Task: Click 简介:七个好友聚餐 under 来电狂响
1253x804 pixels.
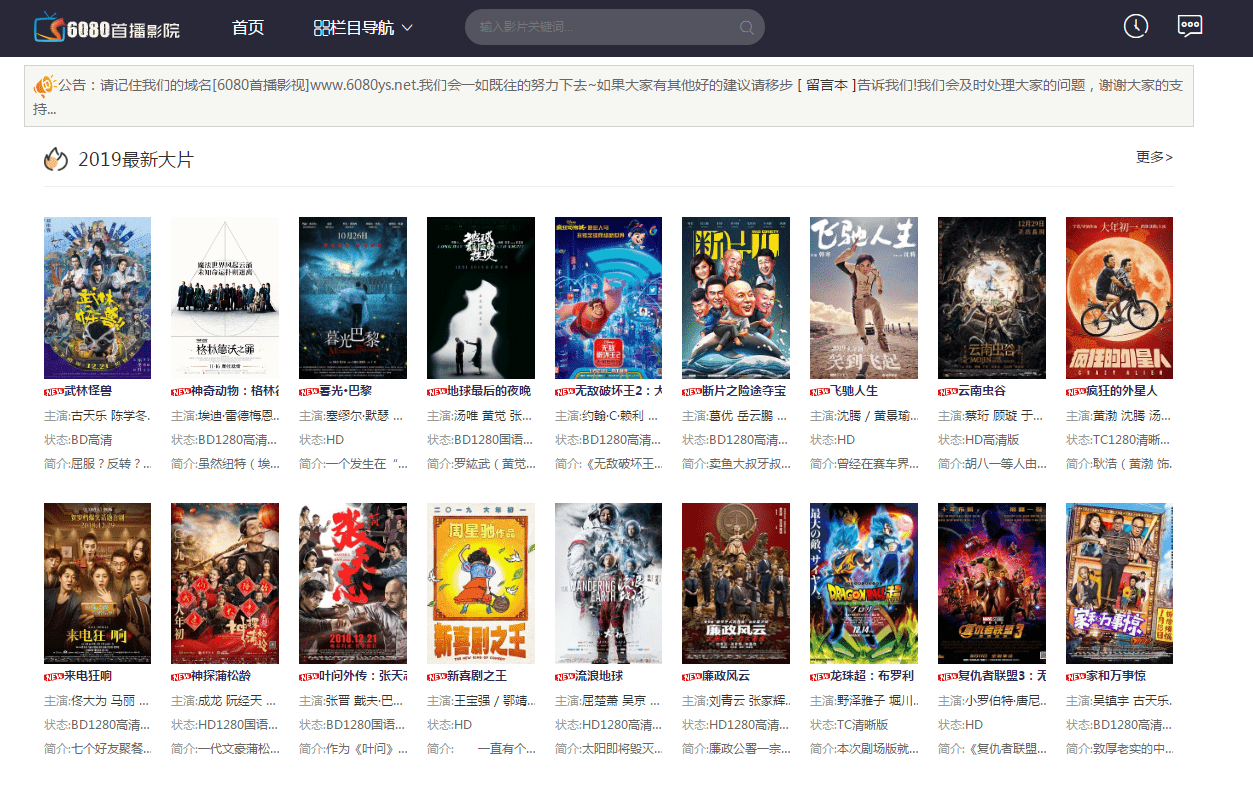Action: (x=97, y=748)
